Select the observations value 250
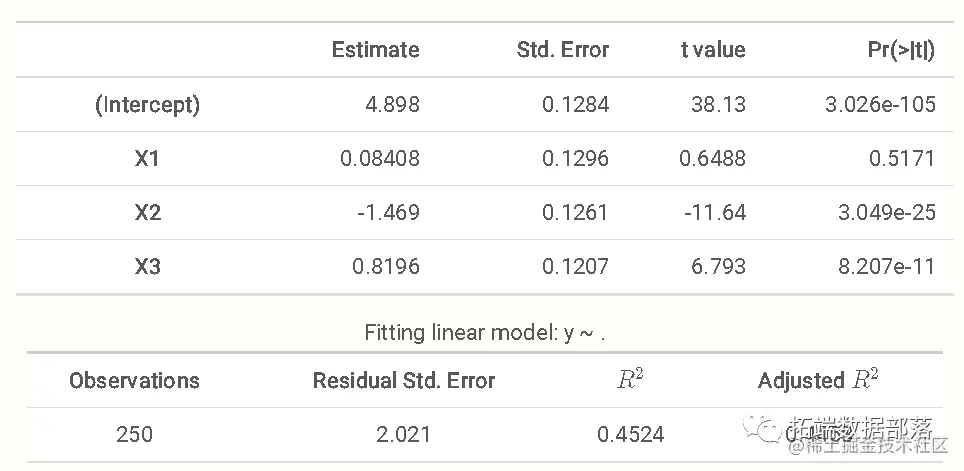The height and width of the screenshot is (471, 964). click(x=134, y=435)
